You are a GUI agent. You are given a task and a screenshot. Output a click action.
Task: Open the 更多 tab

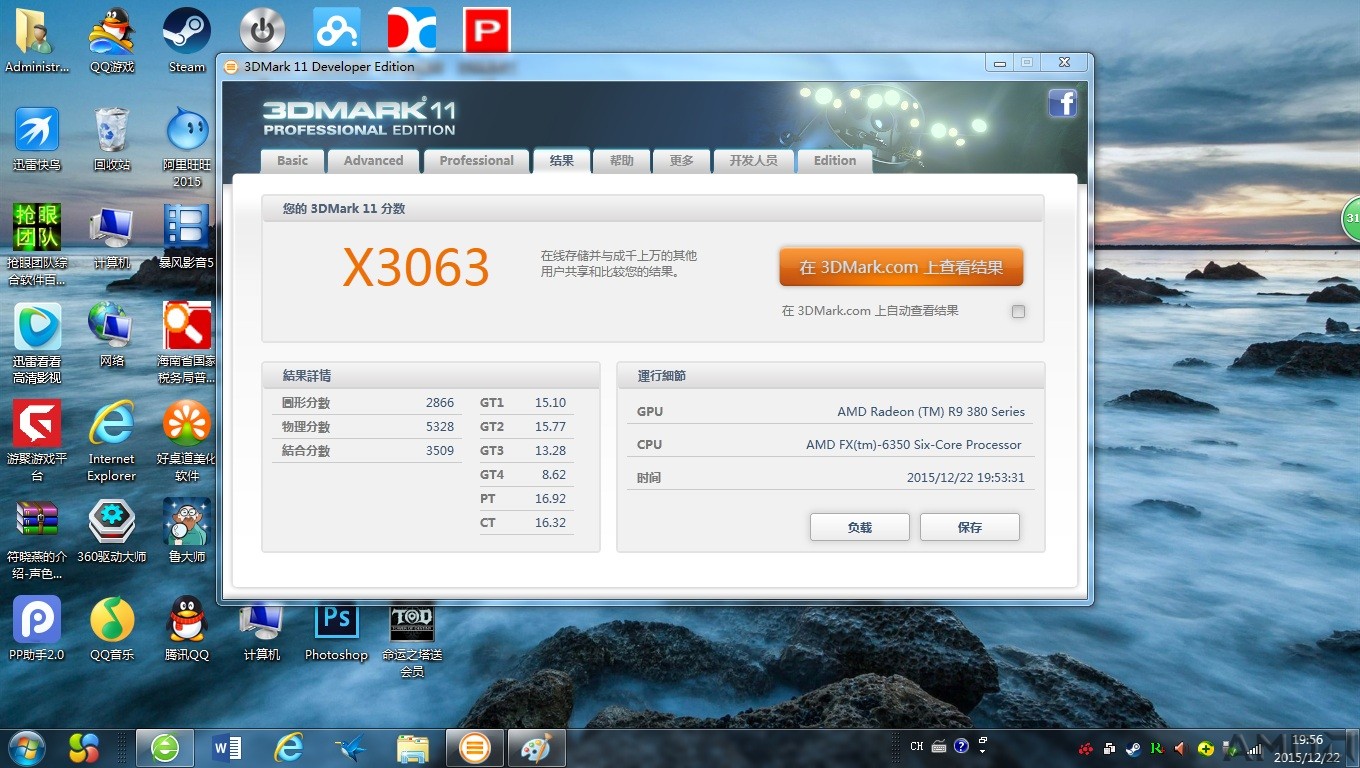pyautogui.click(x=681, y=161)
